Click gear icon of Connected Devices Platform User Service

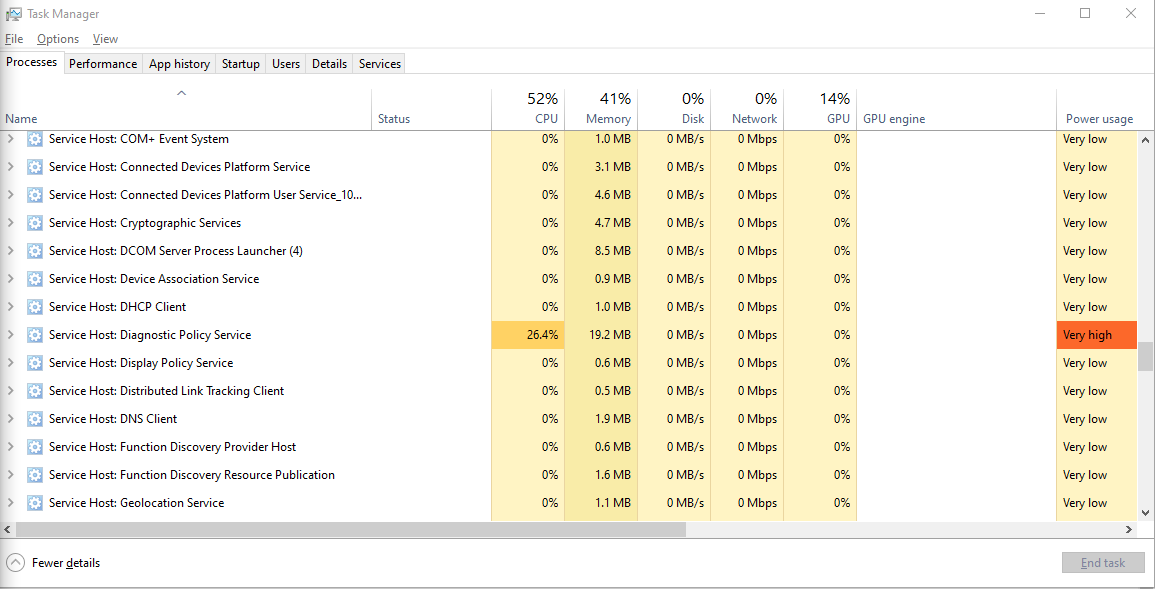coord(35,195)
